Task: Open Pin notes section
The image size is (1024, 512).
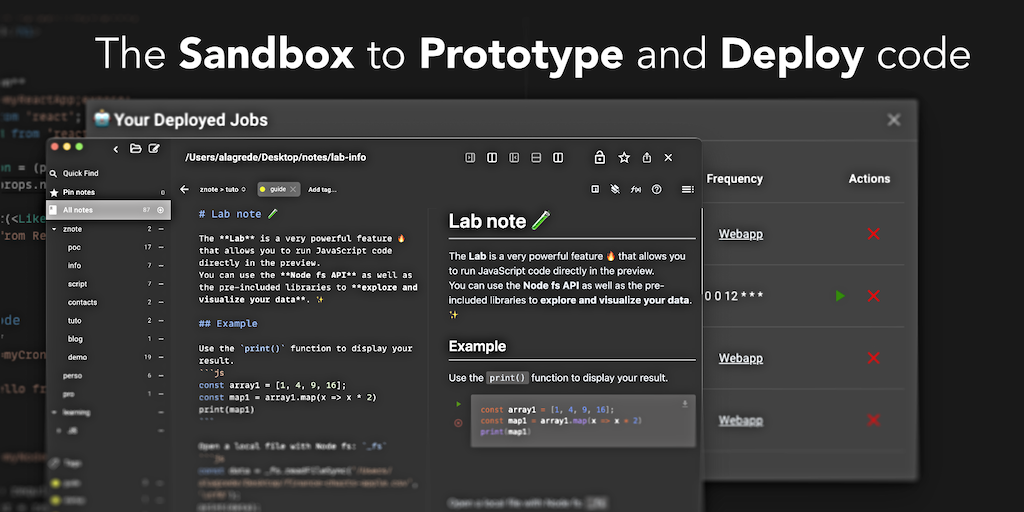Action: [x=78, y=192]
